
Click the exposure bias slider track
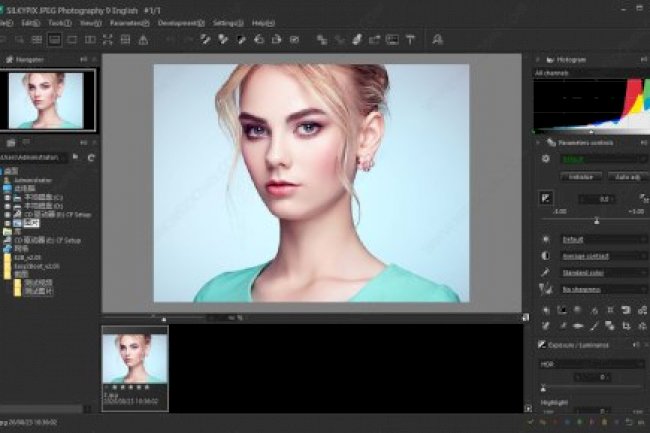597,220
